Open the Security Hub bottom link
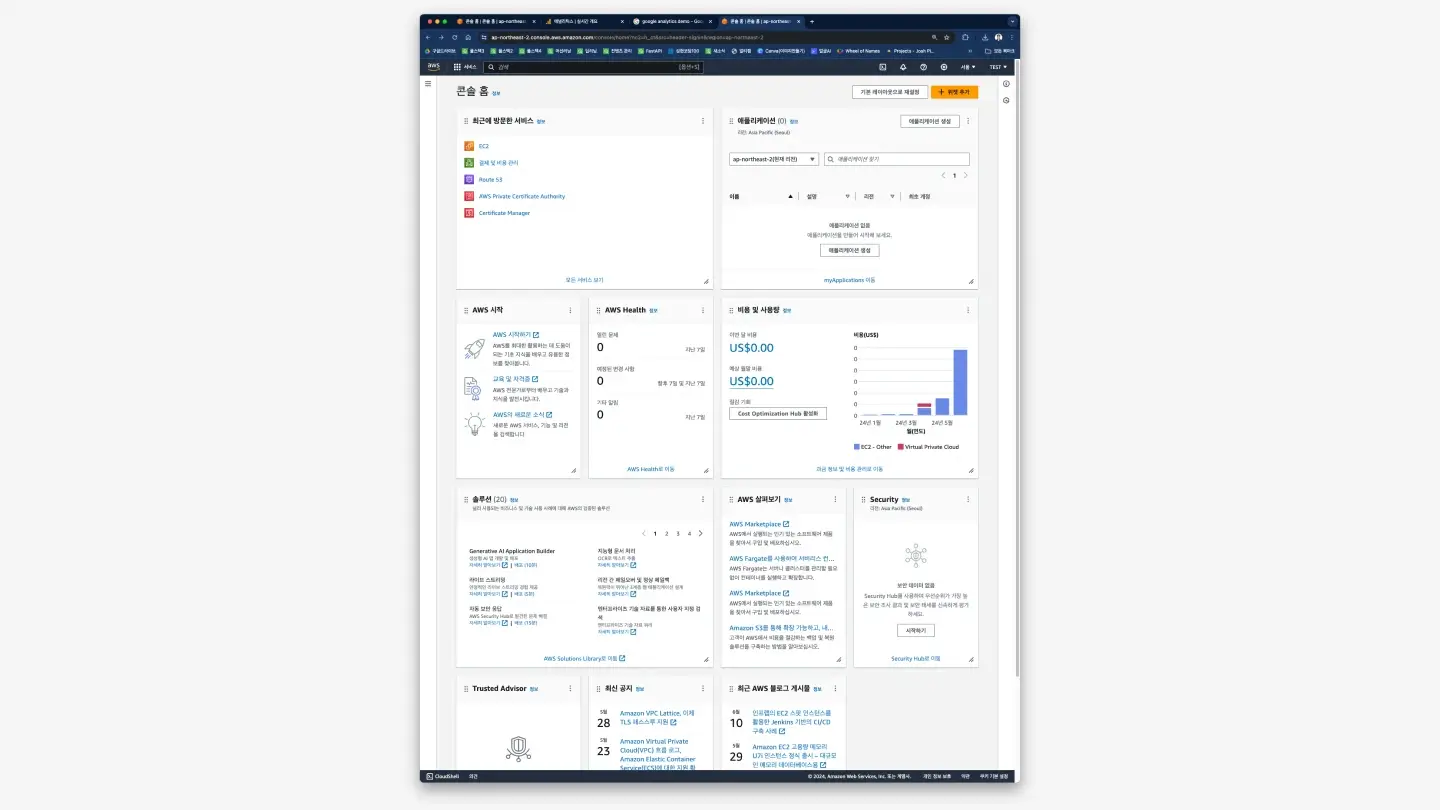1440x810 pixels. pos(915,658)
